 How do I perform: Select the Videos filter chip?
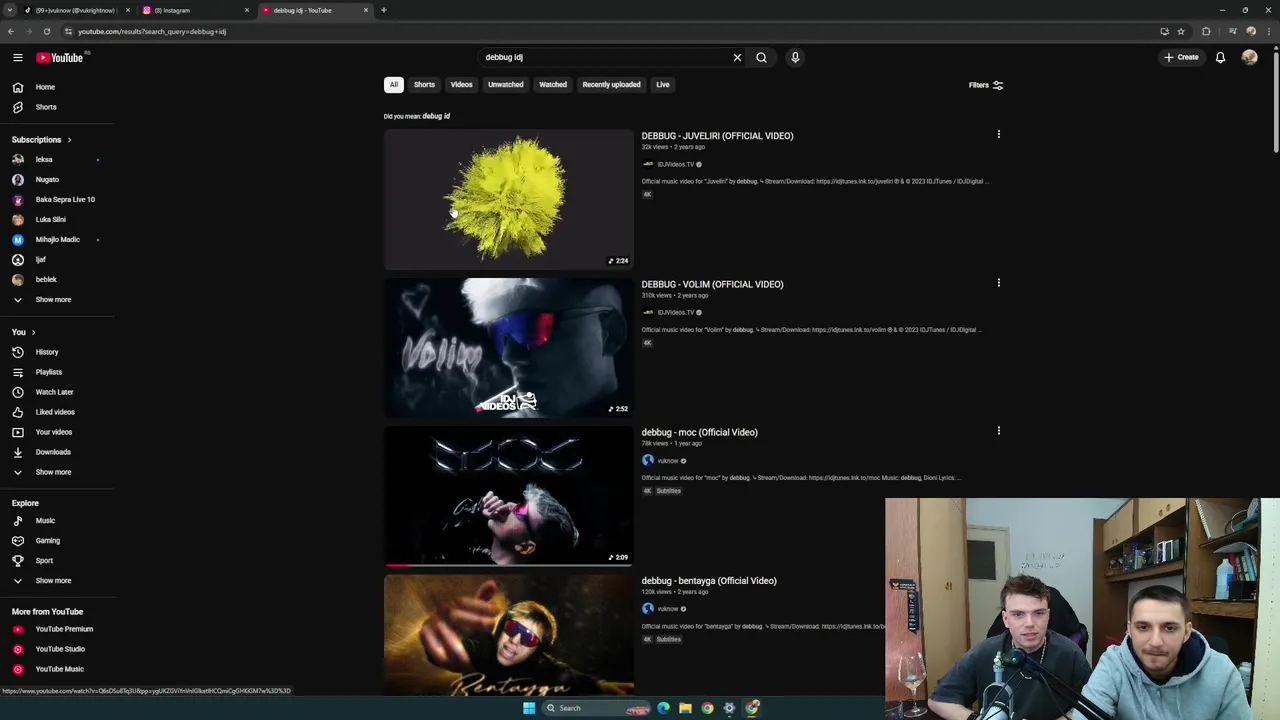461,85
